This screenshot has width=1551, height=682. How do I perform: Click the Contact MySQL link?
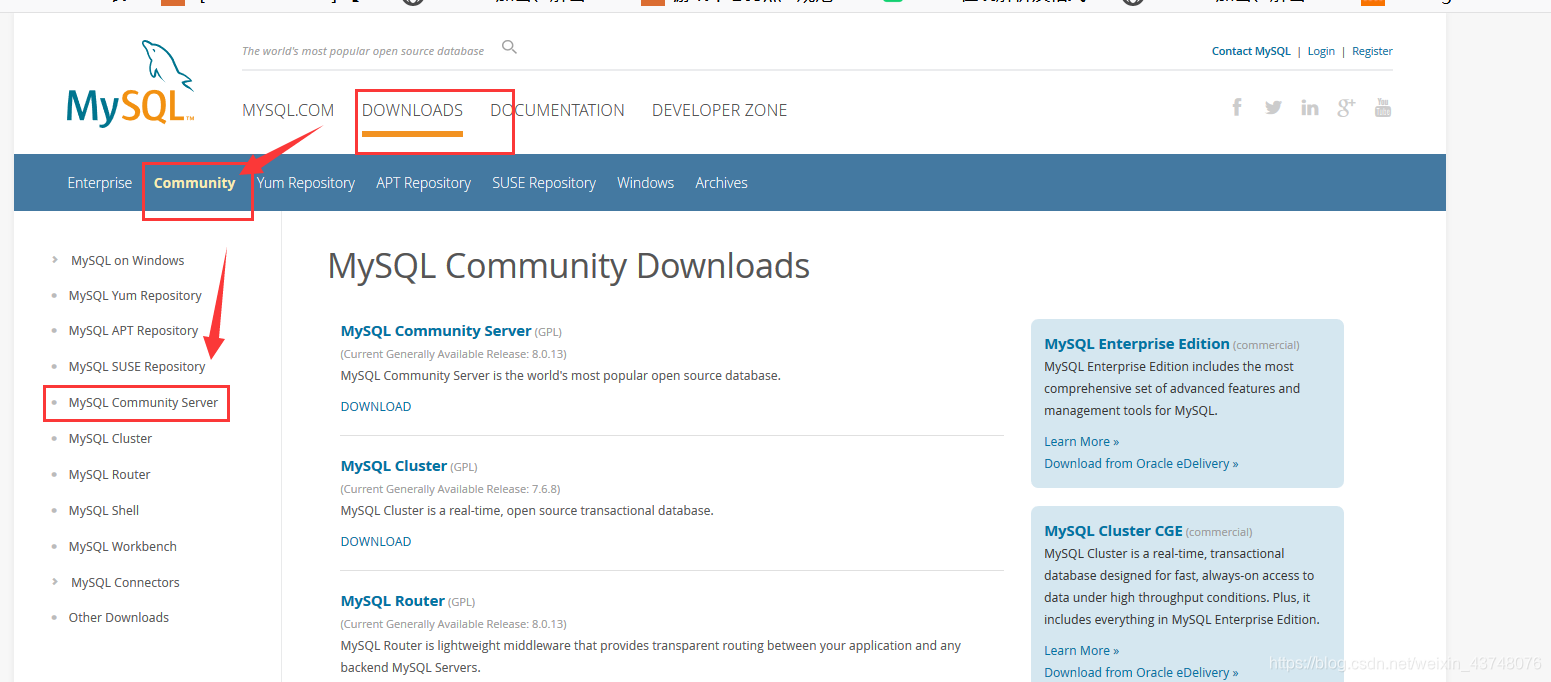pos(1251,51)
